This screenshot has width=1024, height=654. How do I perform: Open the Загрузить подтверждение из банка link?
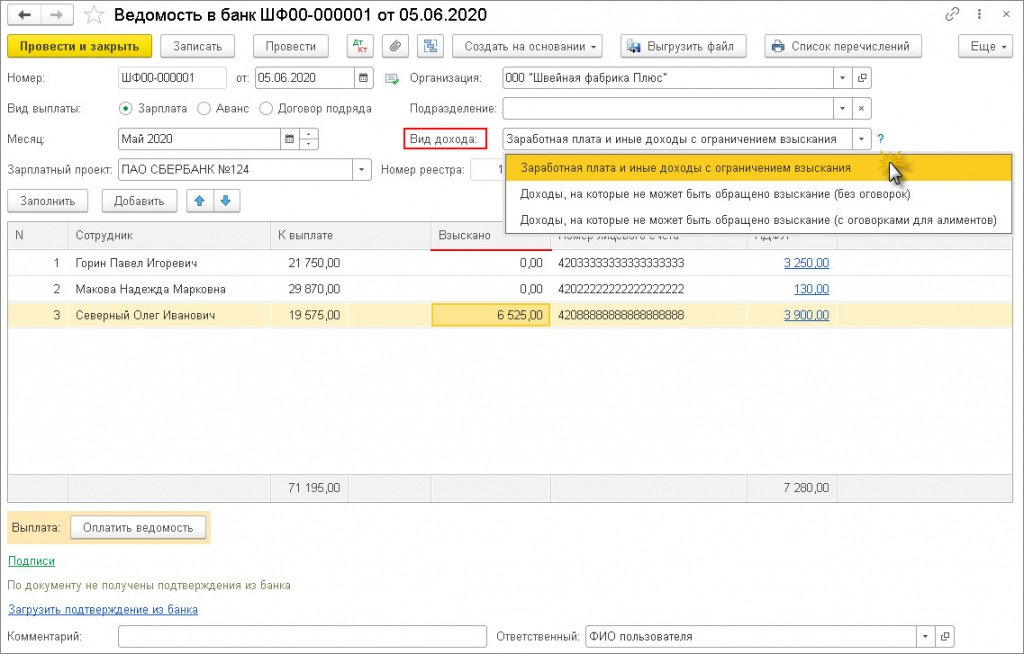pos(103,609)
